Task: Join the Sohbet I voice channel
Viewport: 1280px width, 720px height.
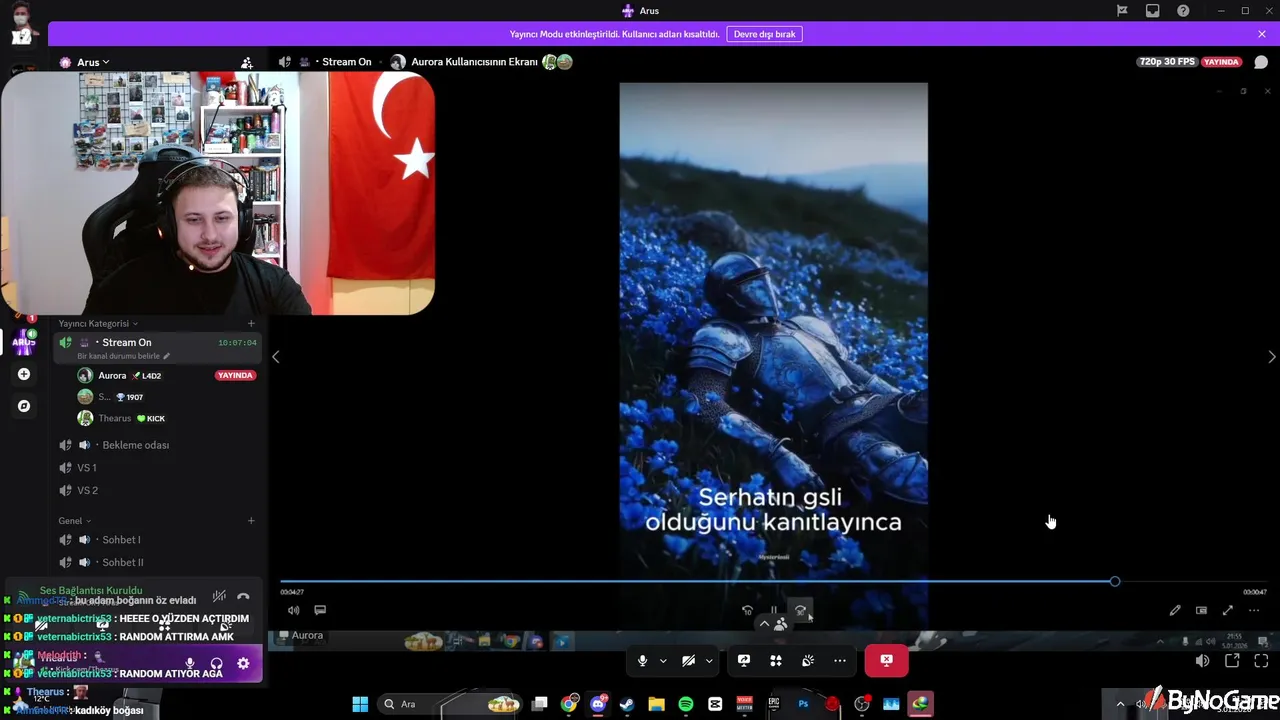Action: [158, 540]
